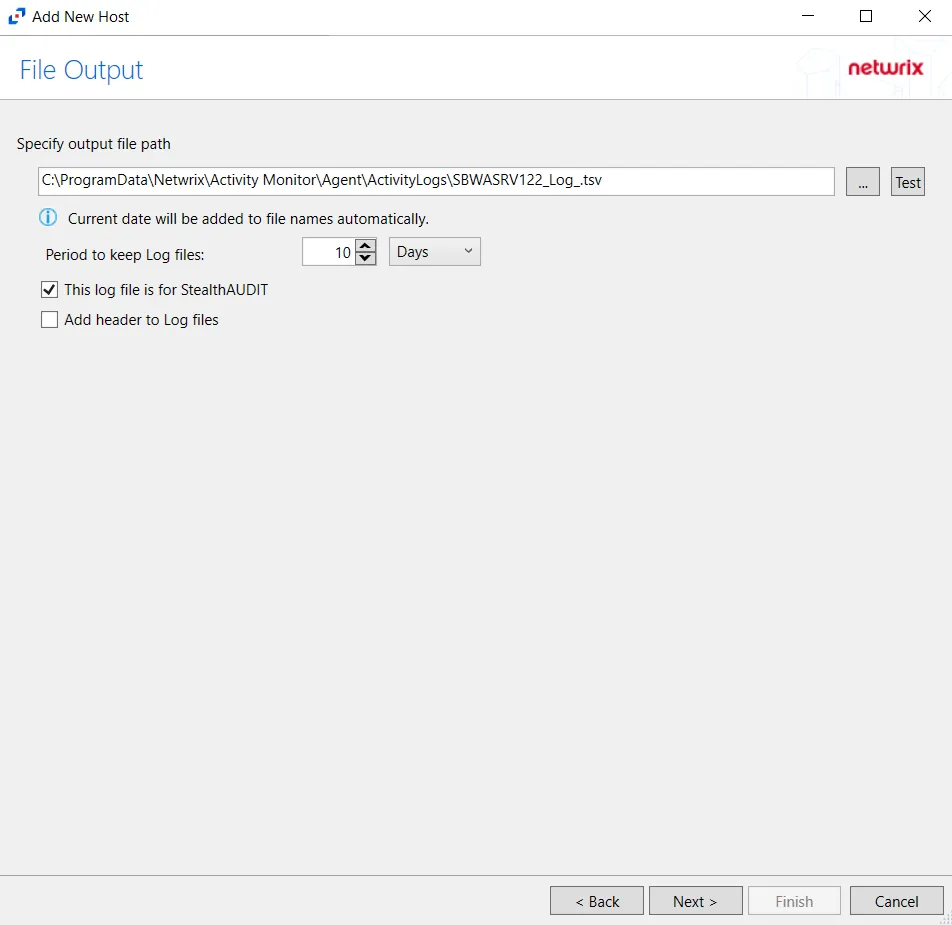Click 'Current date will be added' note
Screen dimensions: 952x925
click(248, 219)
